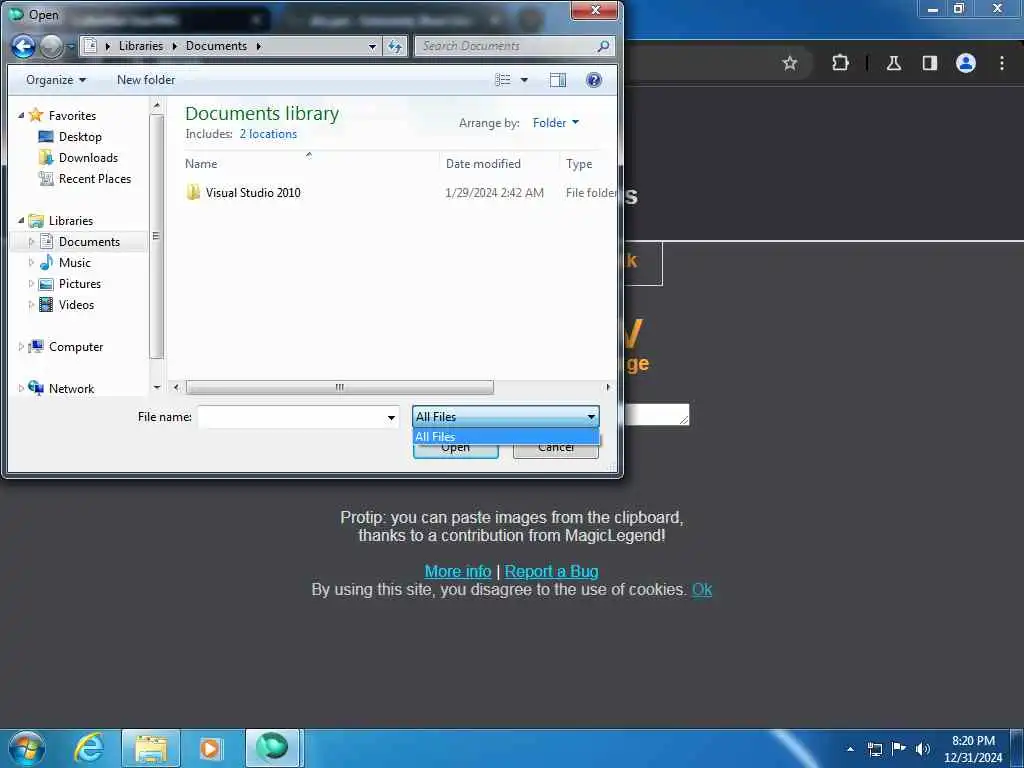This screenshot has width=1024, height=768.
Task: Open File name history dropdown arrow
Action: (x=391, y=417)
